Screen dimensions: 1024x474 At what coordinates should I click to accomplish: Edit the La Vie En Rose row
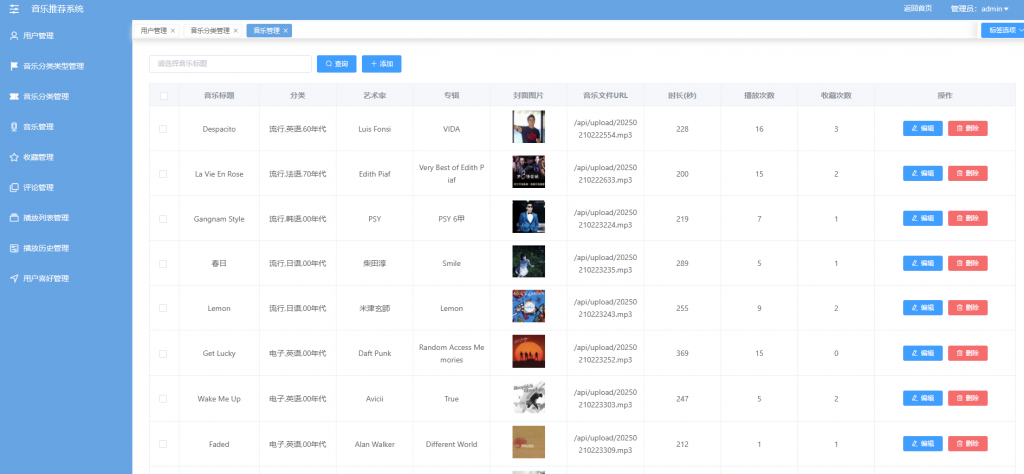coord(922,174)
